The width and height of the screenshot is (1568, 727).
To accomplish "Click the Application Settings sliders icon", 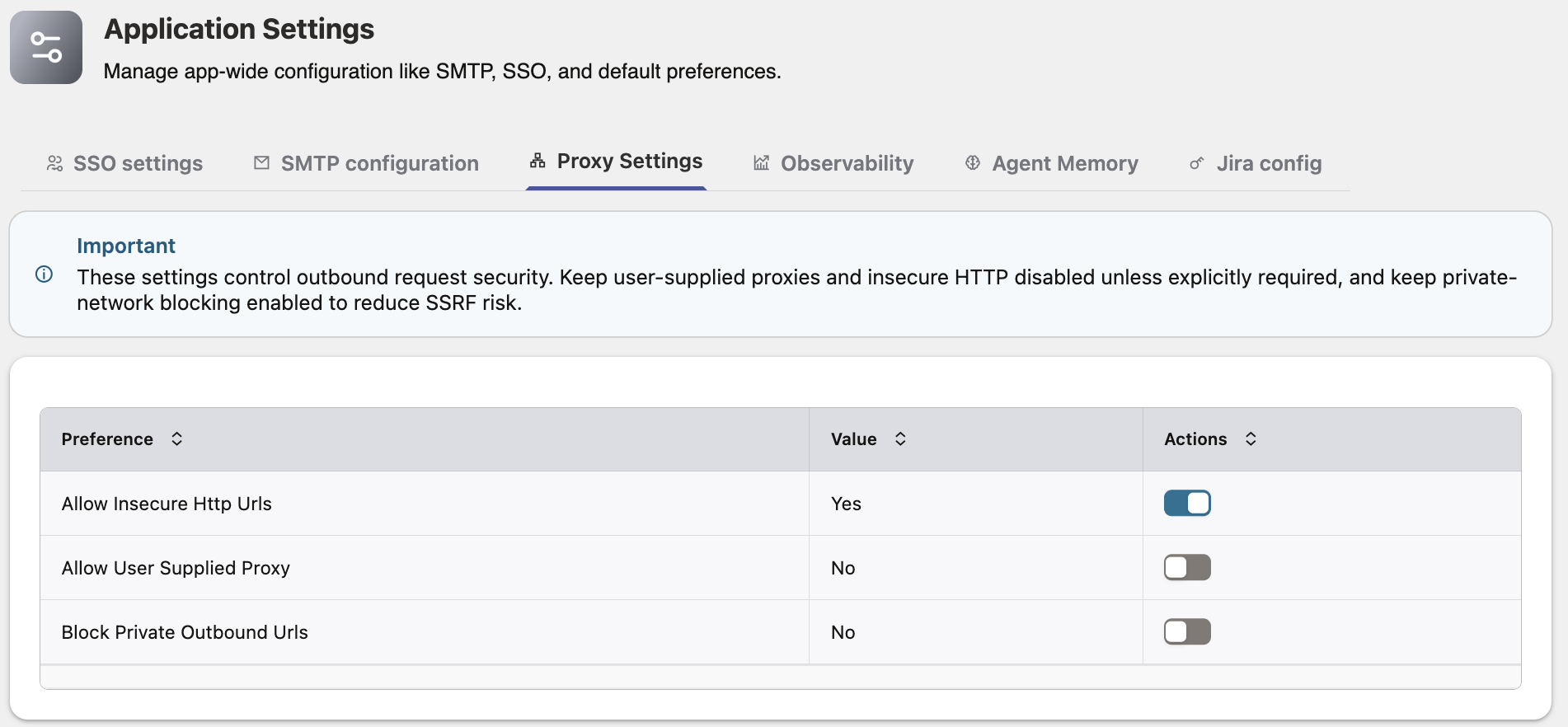I will pyautogui.click(x=46, y=47).
